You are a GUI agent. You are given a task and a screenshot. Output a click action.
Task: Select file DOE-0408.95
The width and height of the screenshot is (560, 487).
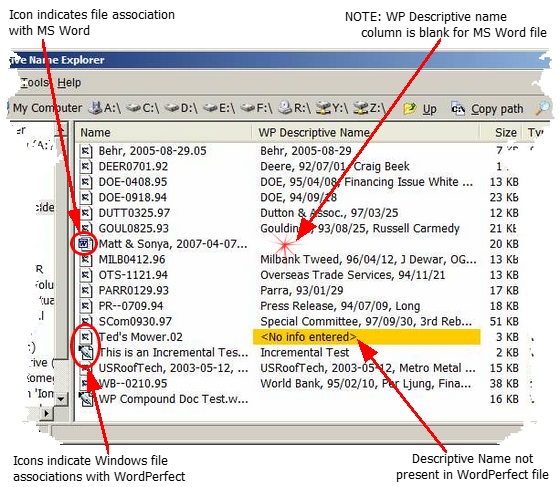(x=133, y=182)
